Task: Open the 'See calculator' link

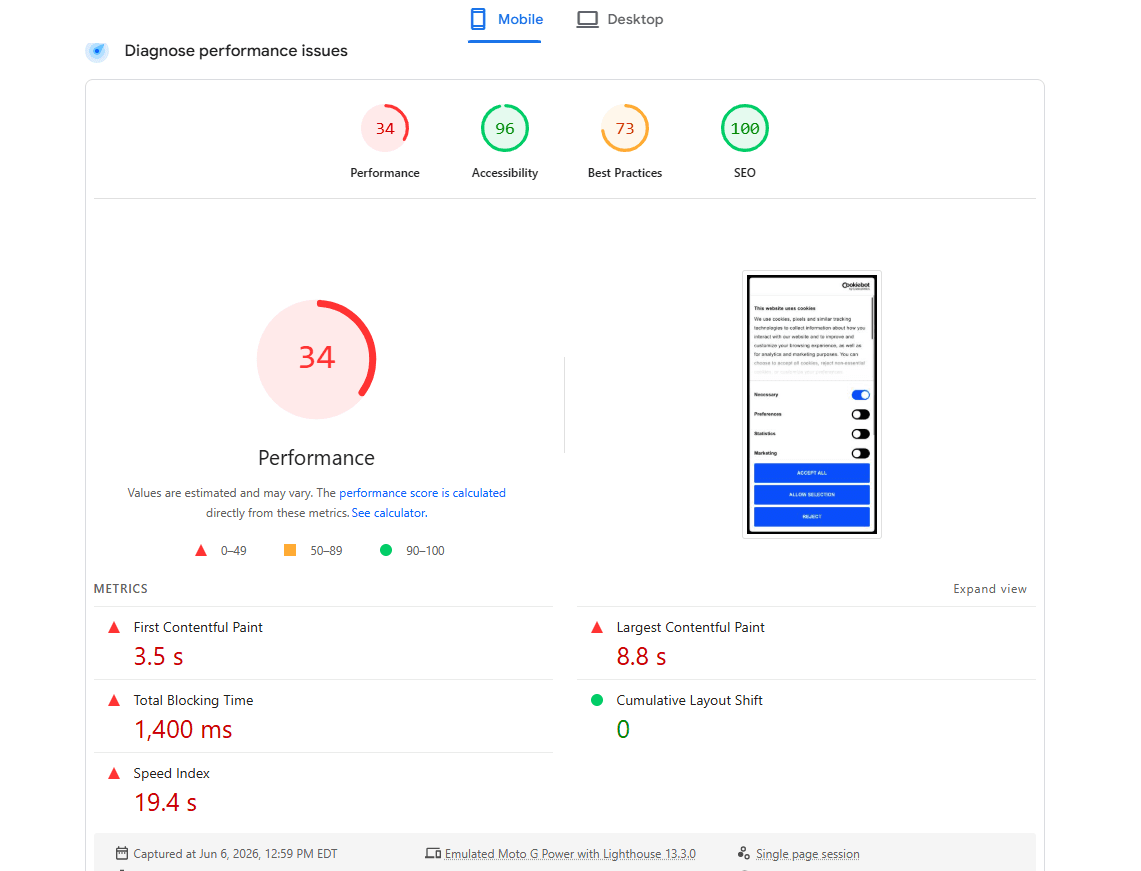Action: (x=389, y=513)
